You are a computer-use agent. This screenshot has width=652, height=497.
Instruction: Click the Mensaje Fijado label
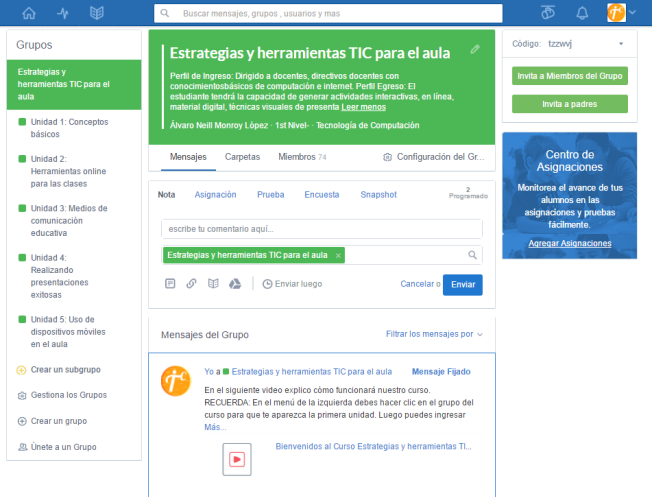point(441,371)
